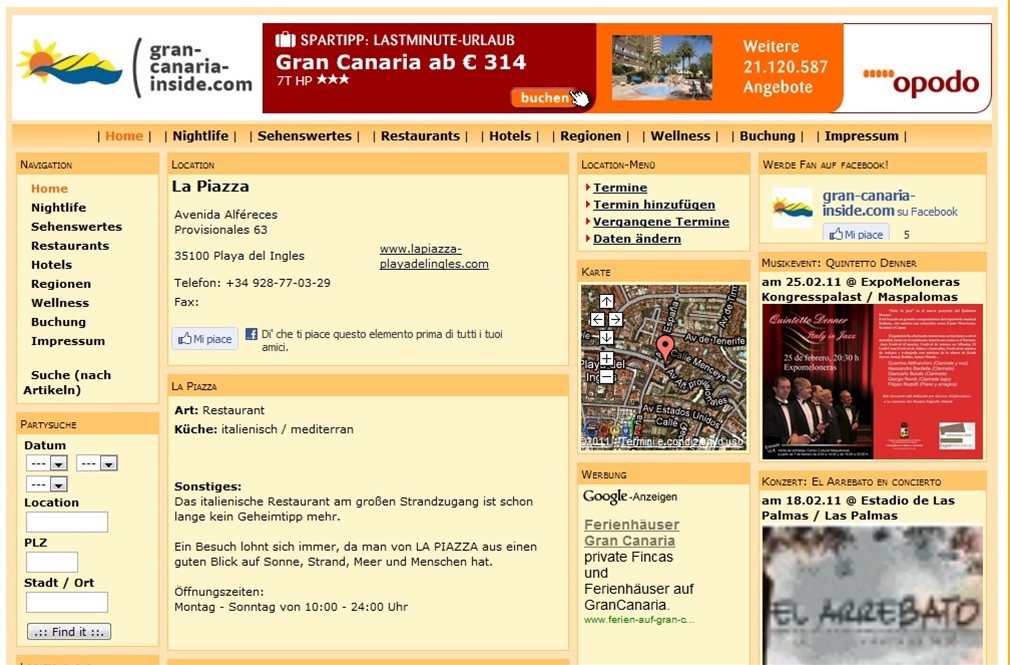Viewport: 1010px width, 665px height.
Task: Pan the map left with the arrow
Action: click(597, 319)
